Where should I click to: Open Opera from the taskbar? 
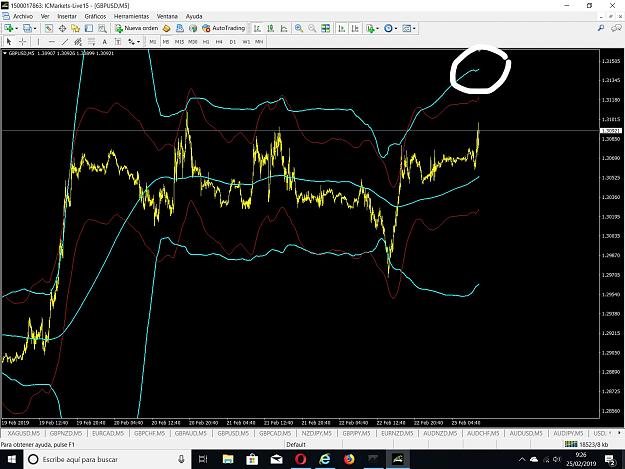point(301,459)
